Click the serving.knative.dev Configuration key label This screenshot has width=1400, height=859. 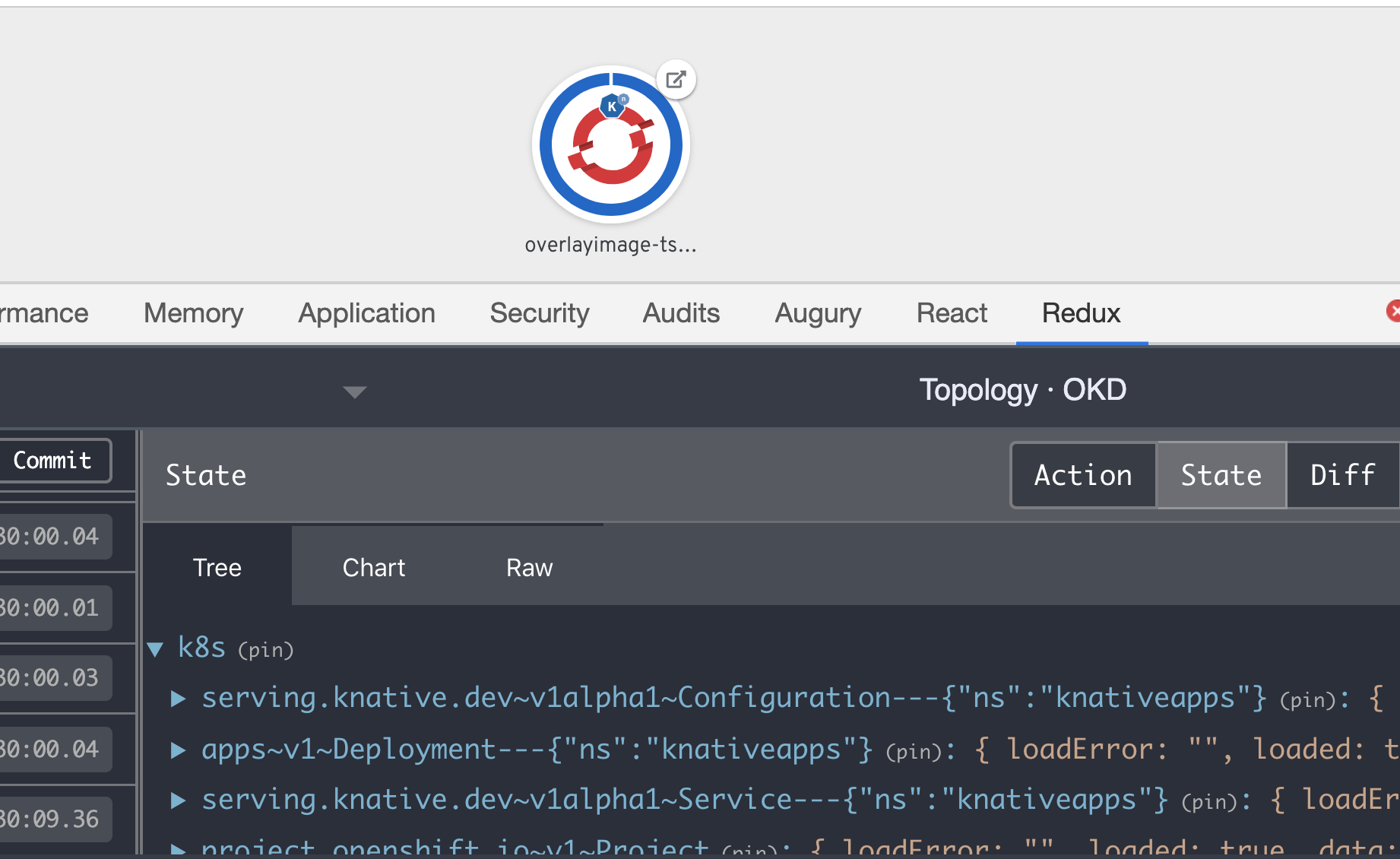(x=733, y=698)
